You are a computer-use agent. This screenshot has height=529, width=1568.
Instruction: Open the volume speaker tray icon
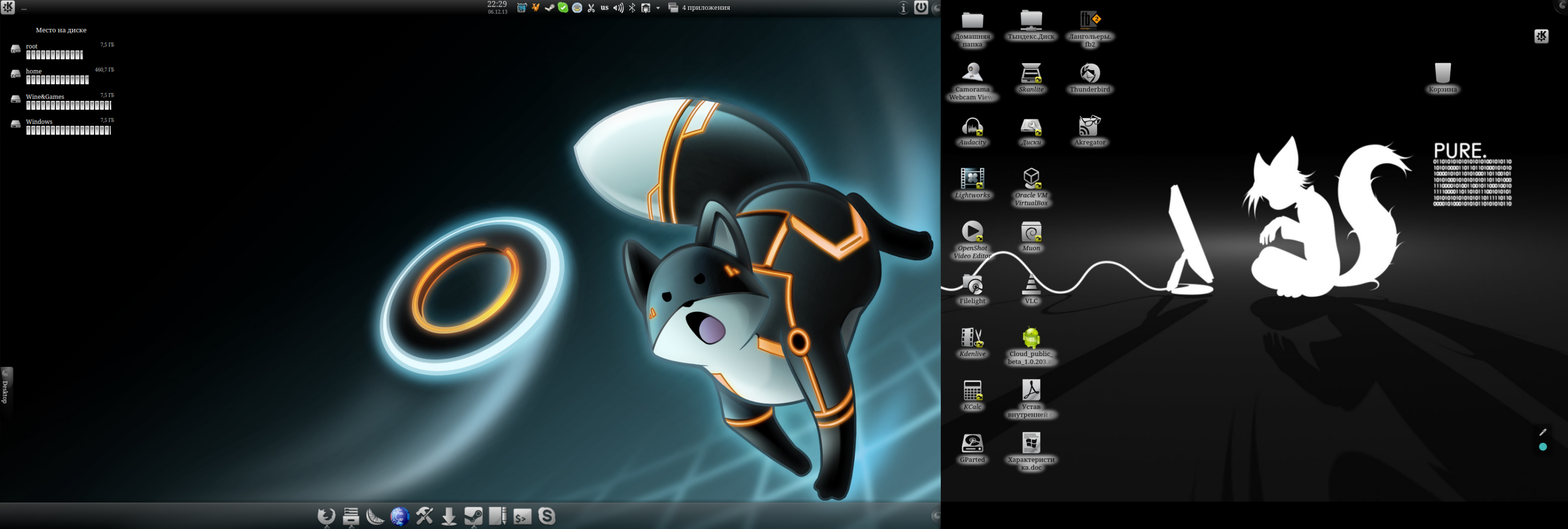coord(618,8)
